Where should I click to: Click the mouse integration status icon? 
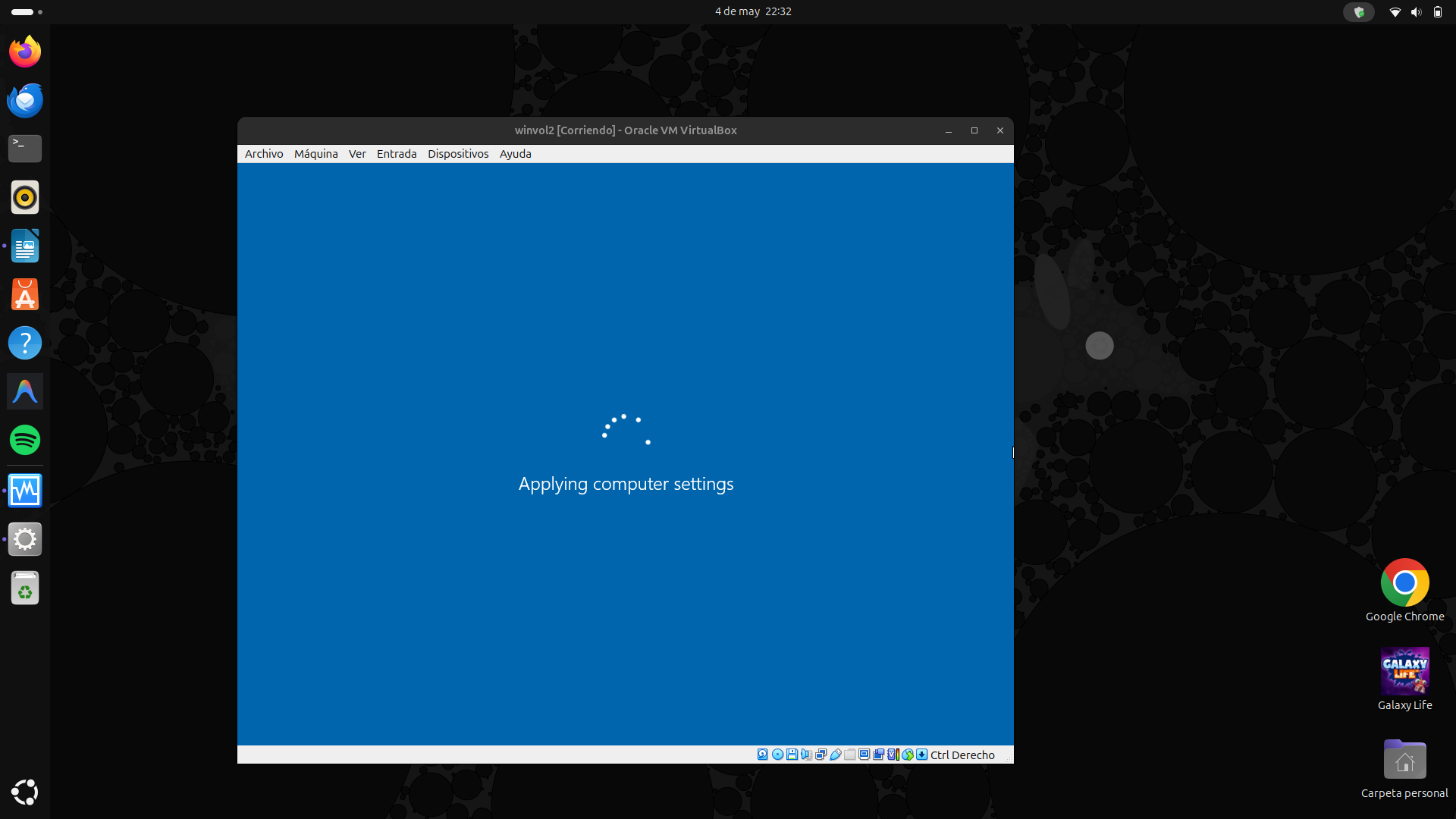tap(908, 755)
